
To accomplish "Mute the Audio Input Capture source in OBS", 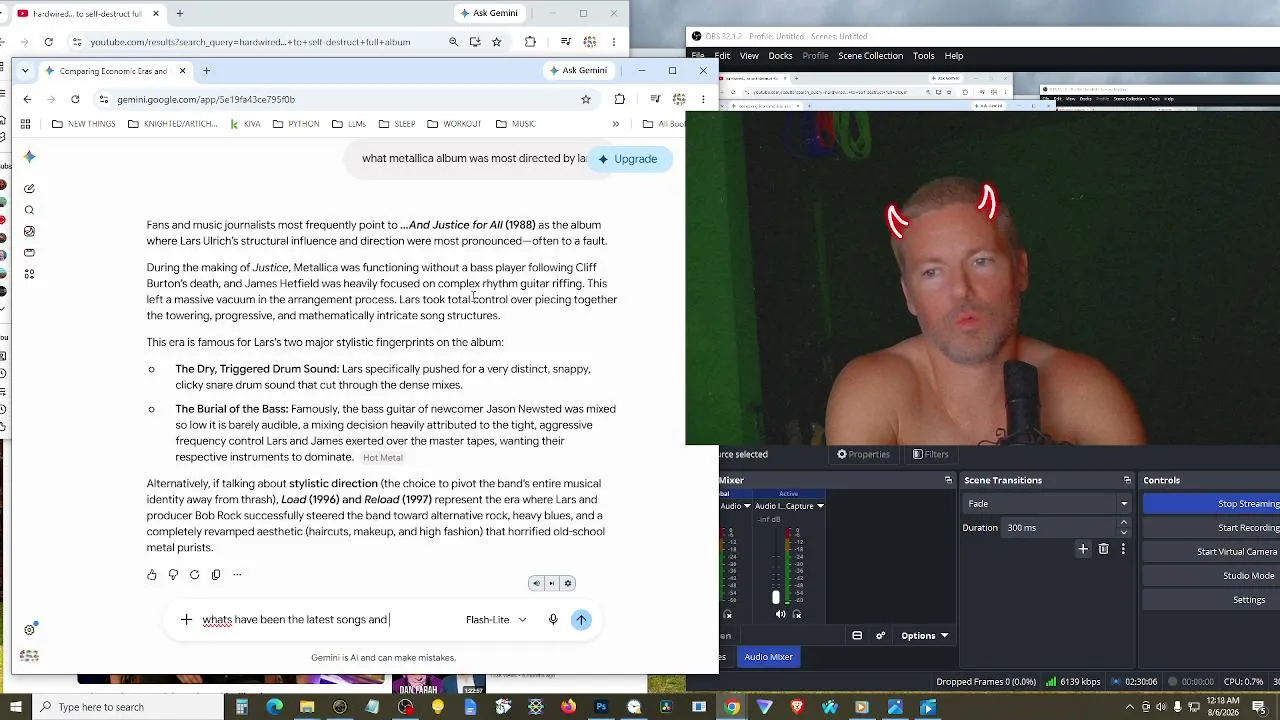I will (x=781, y=615).
